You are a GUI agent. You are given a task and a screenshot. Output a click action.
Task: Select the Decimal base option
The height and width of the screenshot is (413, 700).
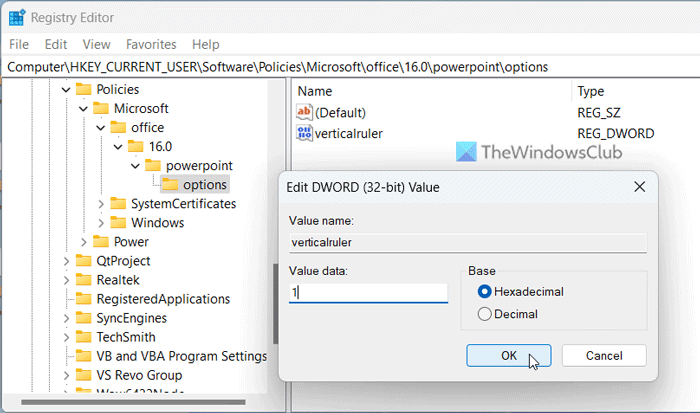[485, 314]
